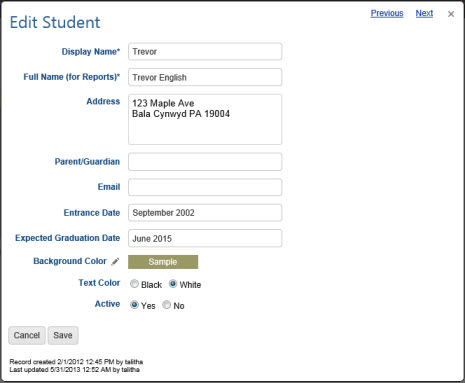Focus the Display Name field
465x383 pixels.
(x=205, y=52)
